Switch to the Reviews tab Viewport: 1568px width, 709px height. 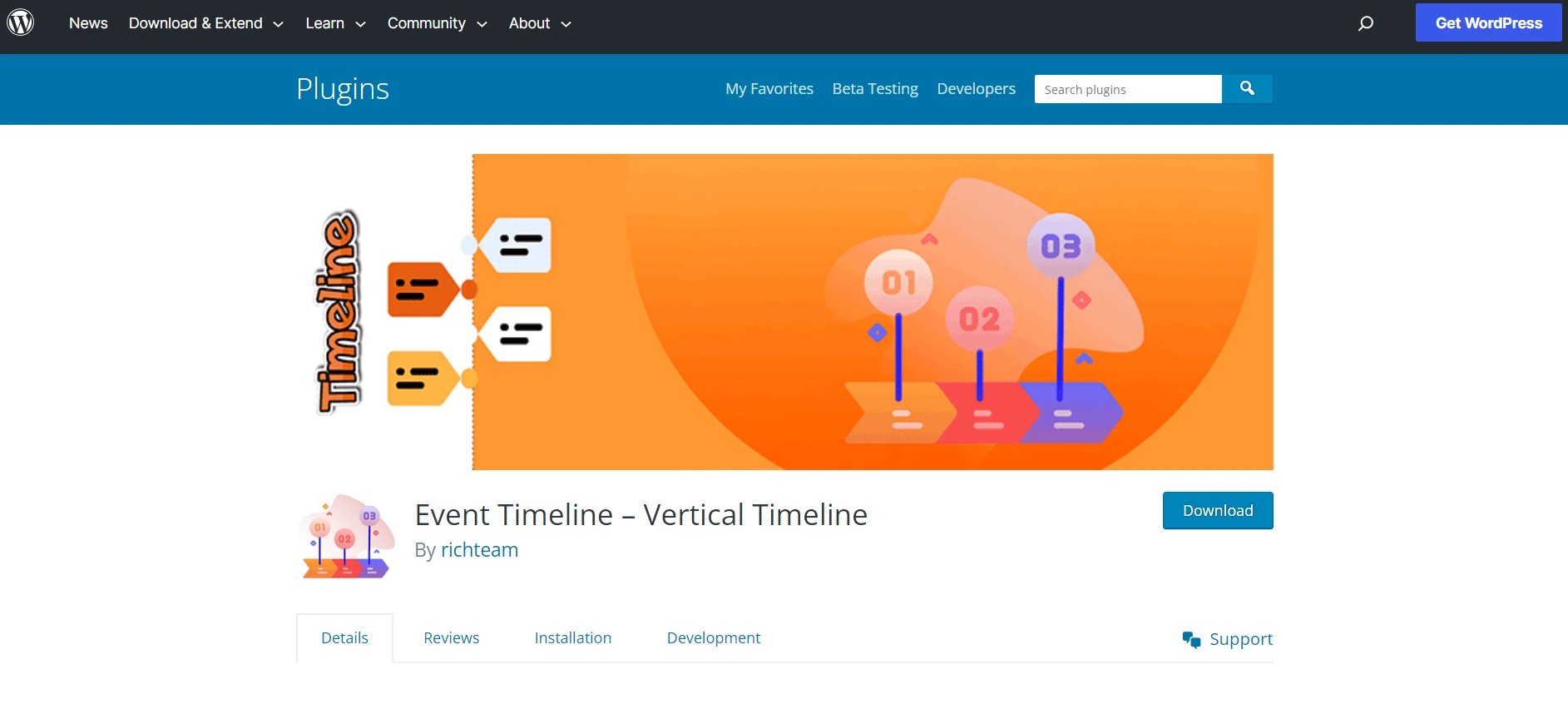[451, 637]
